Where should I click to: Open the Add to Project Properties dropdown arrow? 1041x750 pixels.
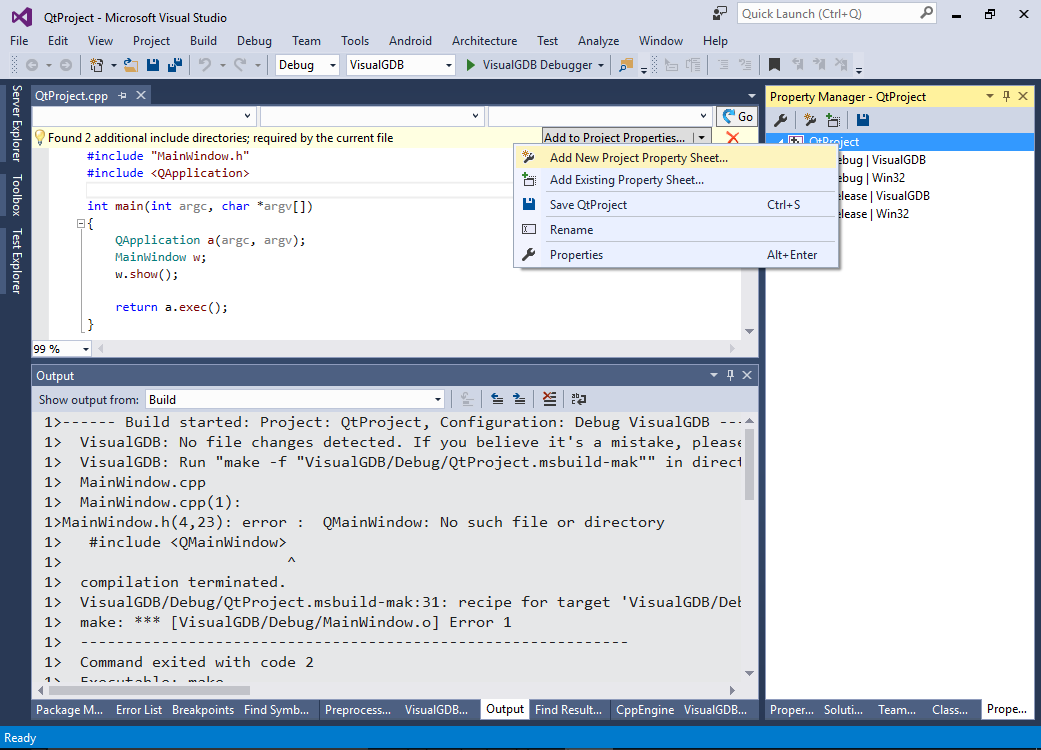point(702,137)
